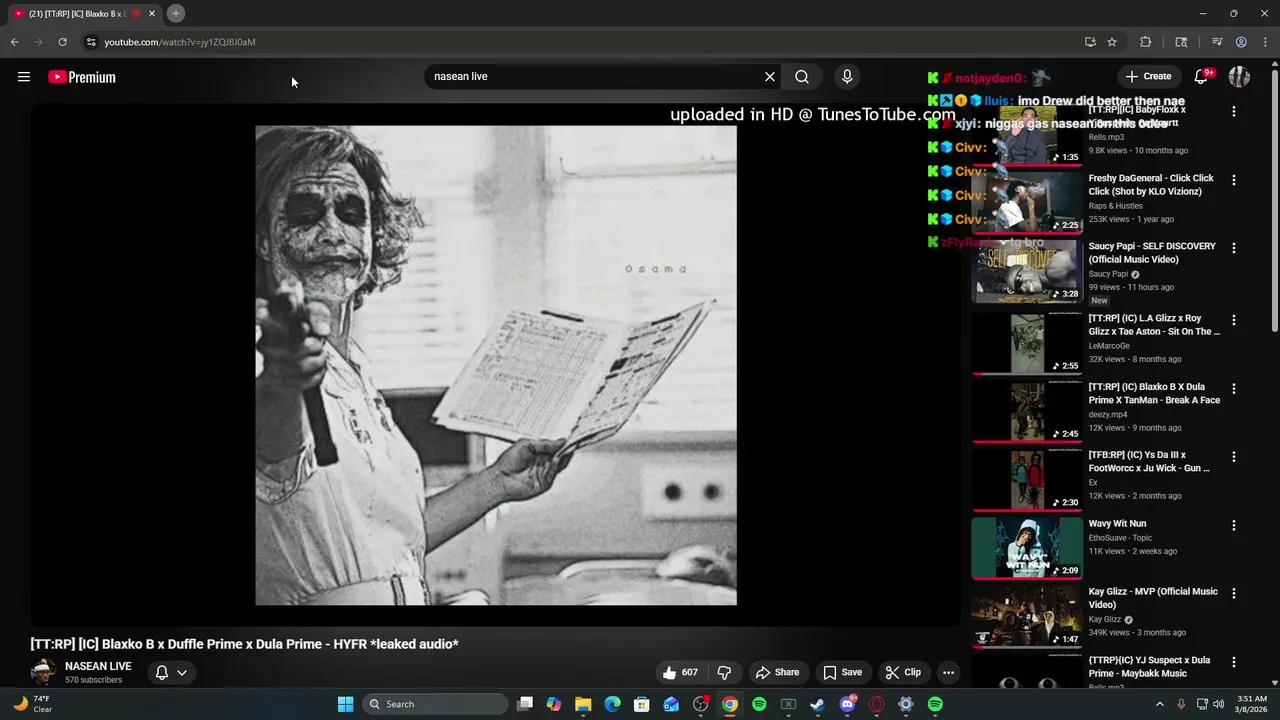
Task: Click the Joker video player image
Action: pyautogui.click(x=496, y=365)
